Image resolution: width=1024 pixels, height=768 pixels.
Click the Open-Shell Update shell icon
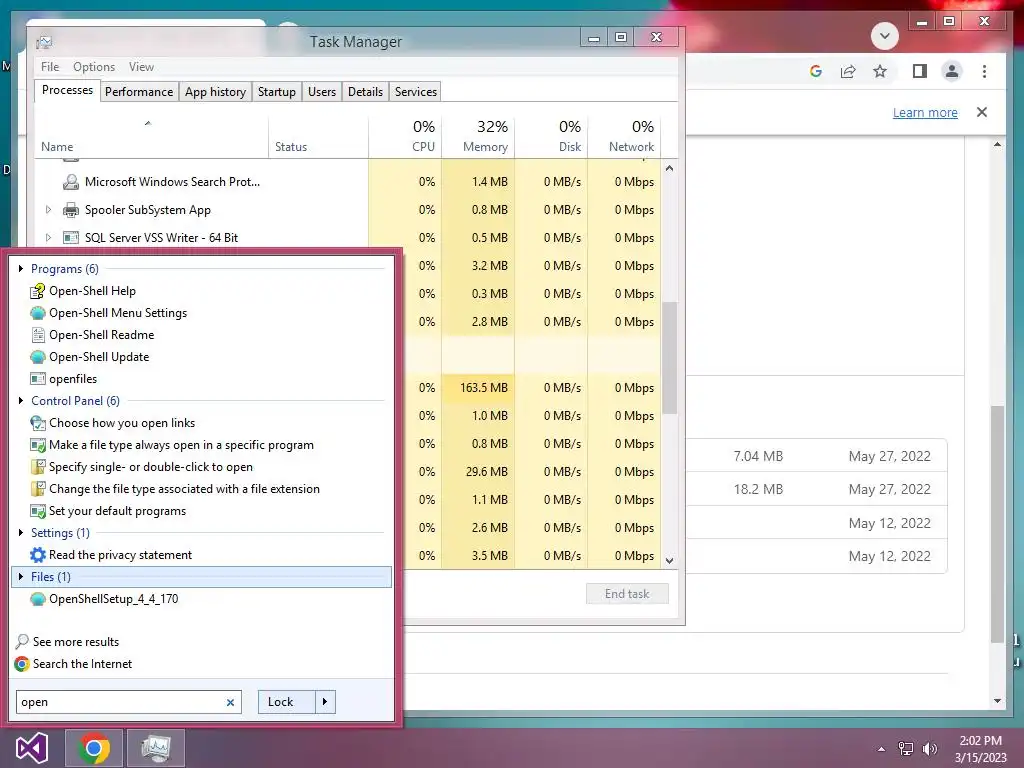click(x=38, y=357)
